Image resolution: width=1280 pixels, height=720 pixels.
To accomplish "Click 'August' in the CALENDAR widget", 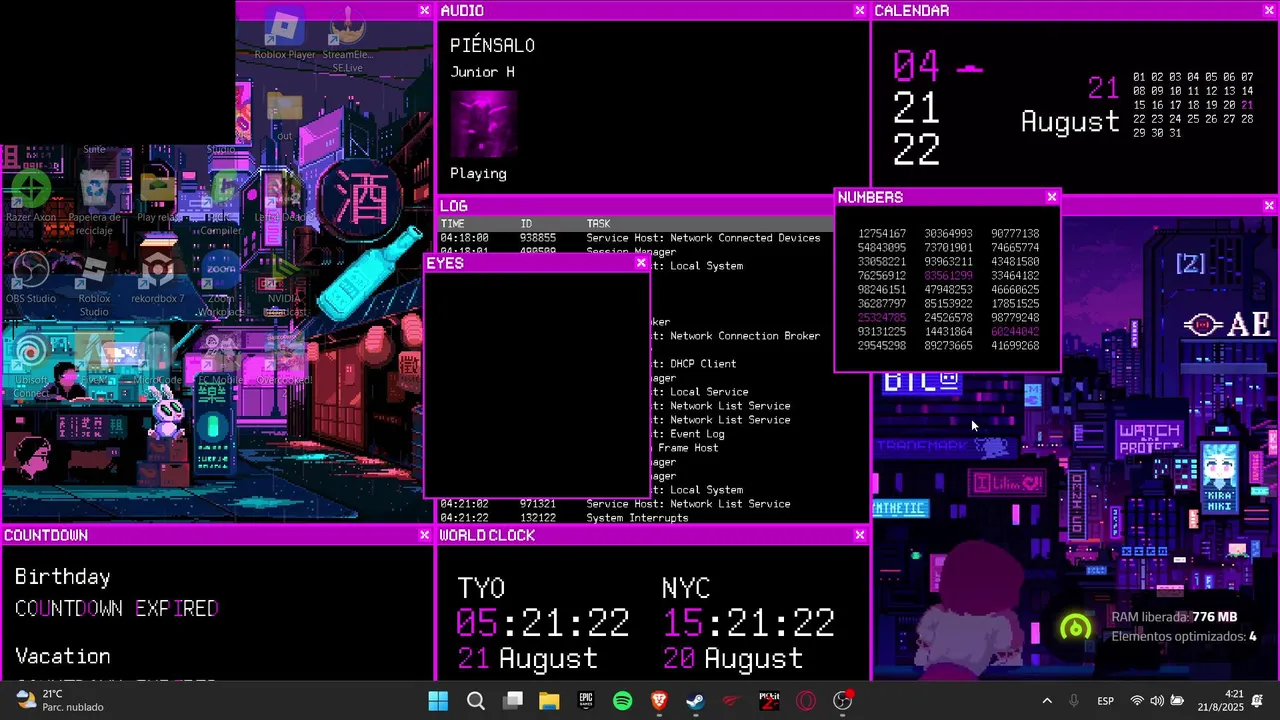I will tap(1070, 122).
